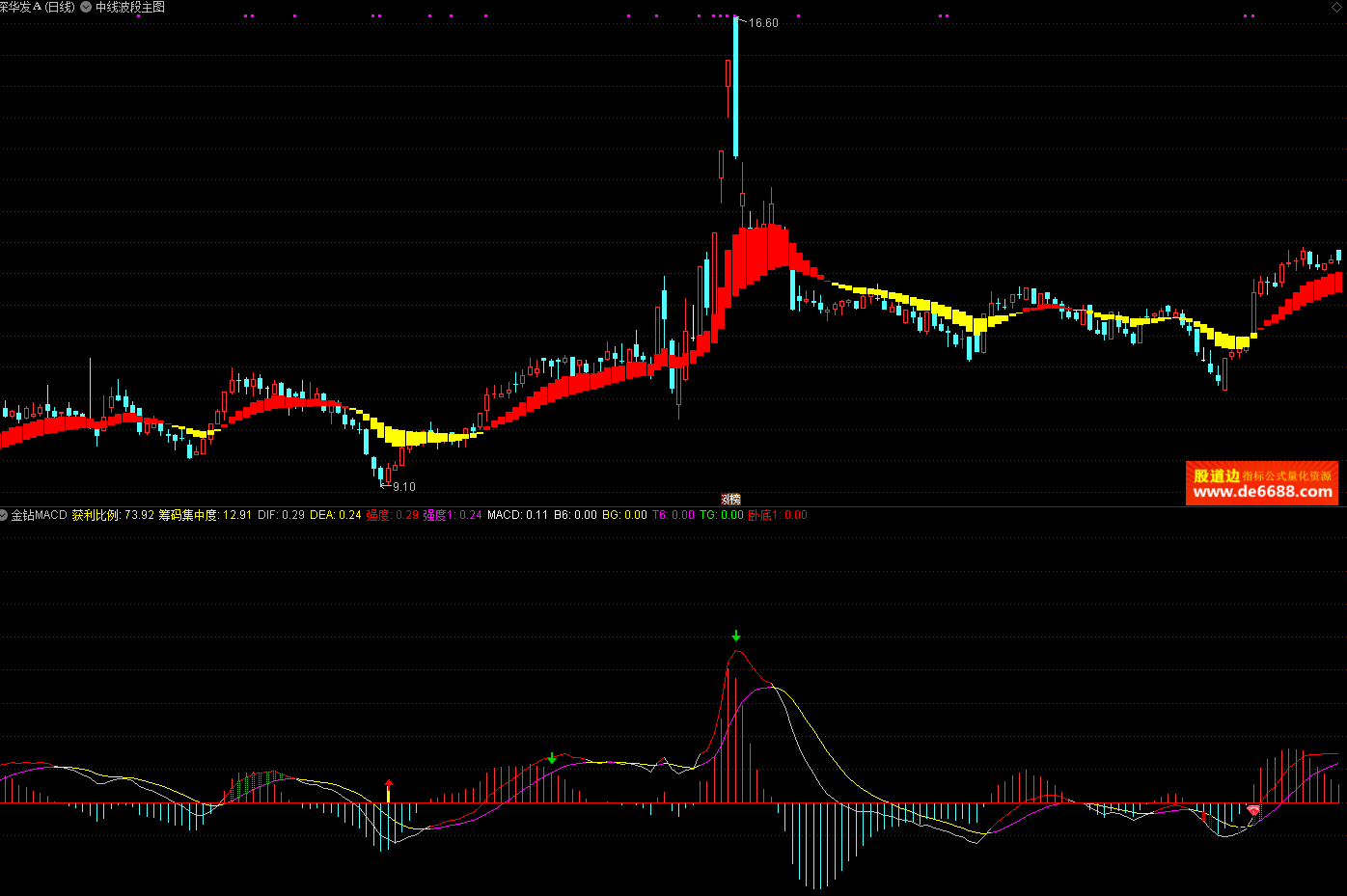Click the B6: 0.00 value
Screen dimensions: 1347x896
[x=575, y=515]
